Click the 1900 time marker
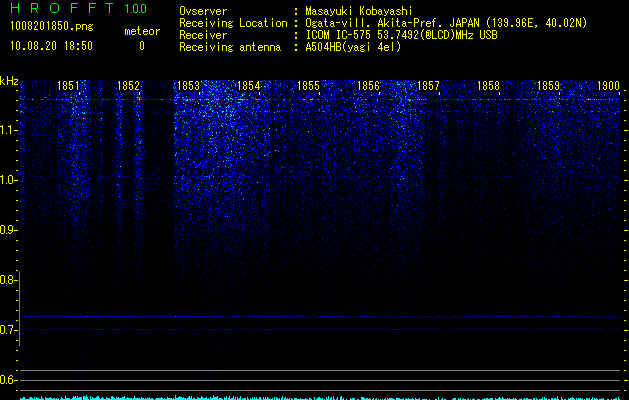Screen dimensions: 629x400 tap(609, 86)
